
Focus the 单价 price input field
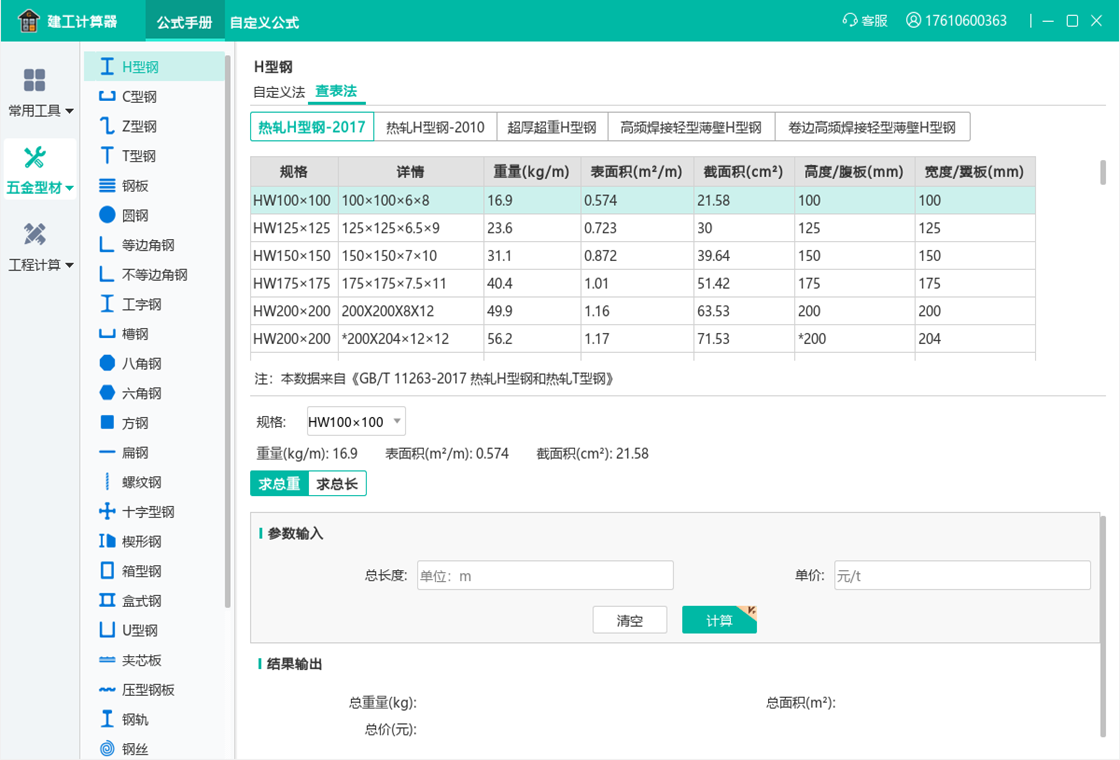[x=962, y=575]
